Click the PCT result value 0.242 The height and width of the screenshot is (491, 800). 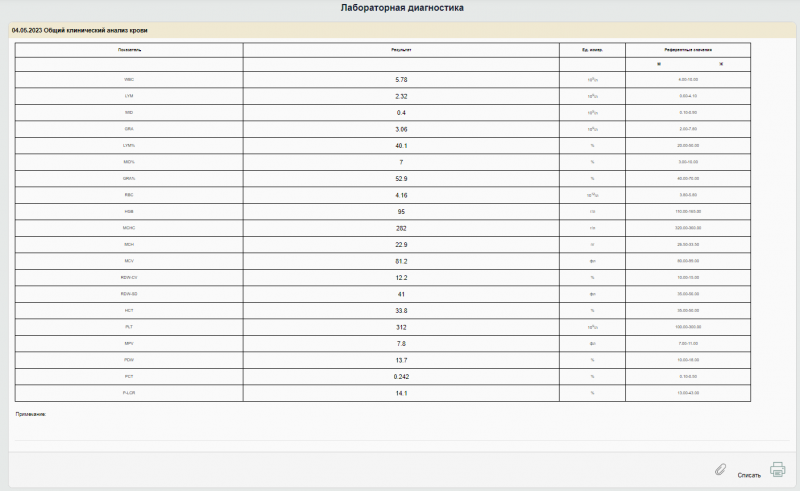(401, 376)
